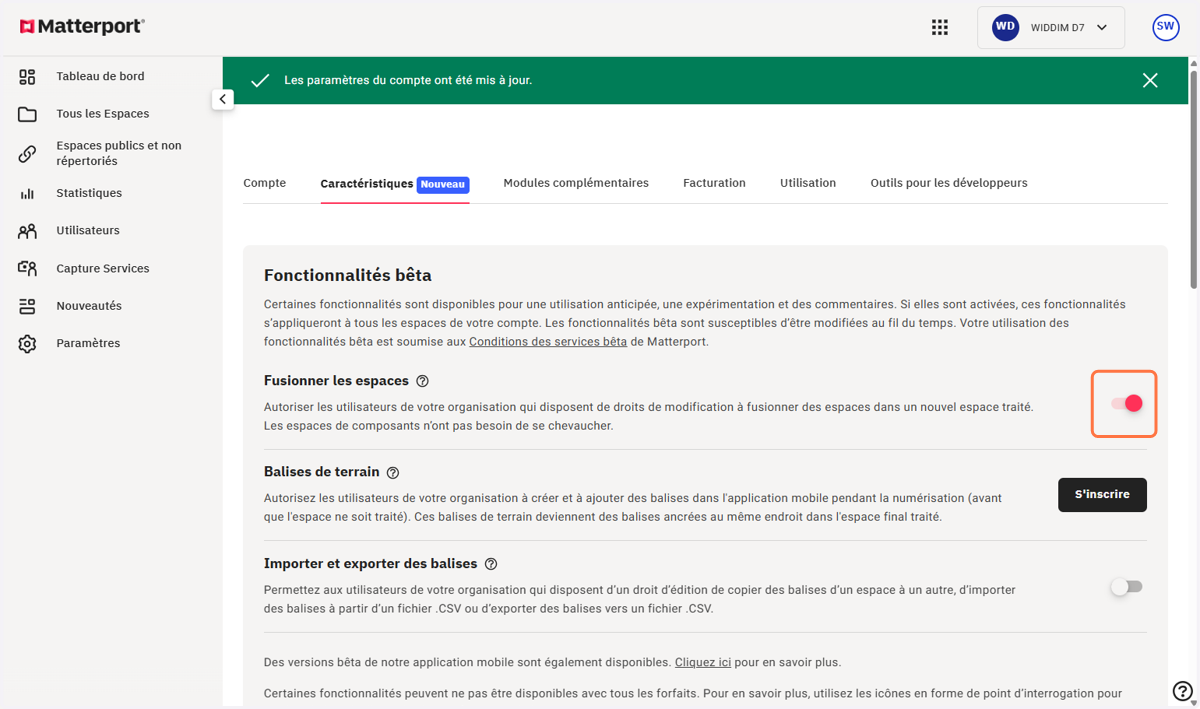
Task: Click the Fonctionnalités bêta heading
Action: pos(348,275)
